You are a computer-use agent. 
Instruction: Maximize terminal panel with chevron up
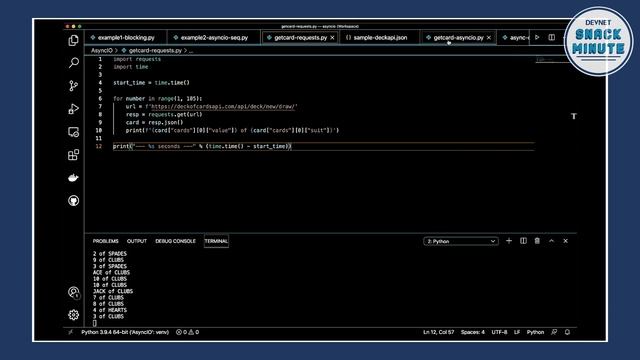pyautogui.click(x=551, y=241)
